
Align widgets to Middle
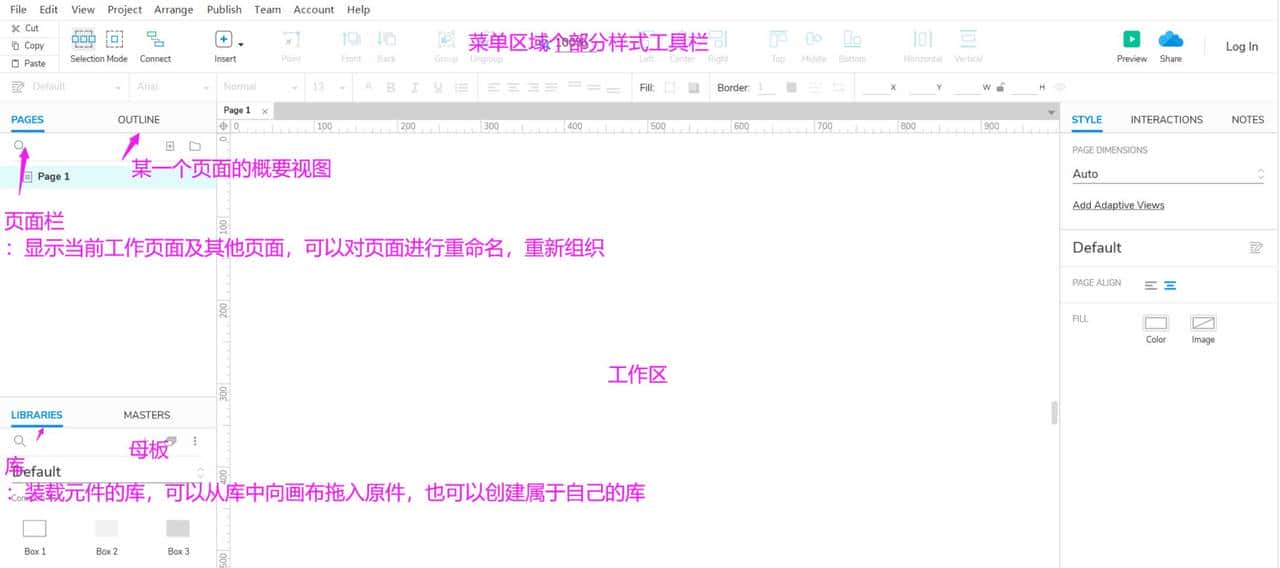click(x=814, y=45)
